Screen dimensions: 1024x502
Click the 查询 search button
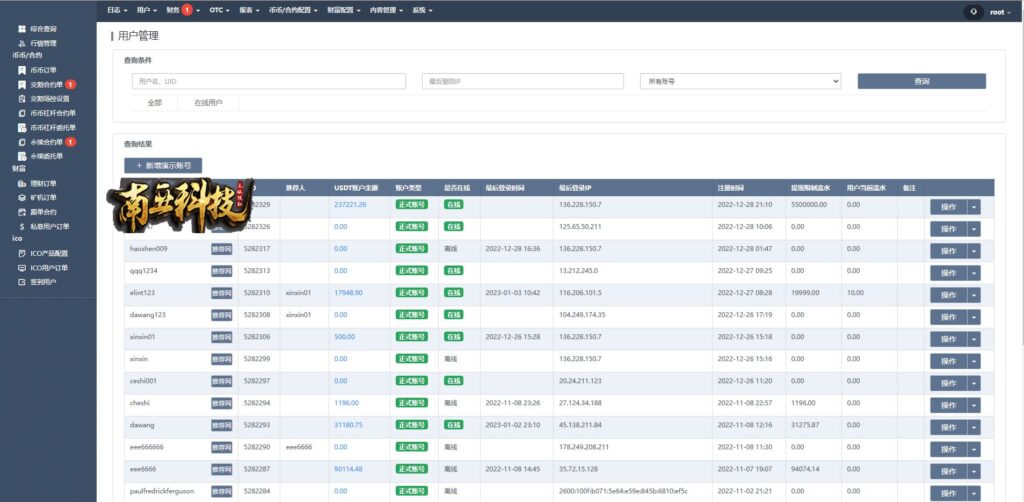pos(921,82)
